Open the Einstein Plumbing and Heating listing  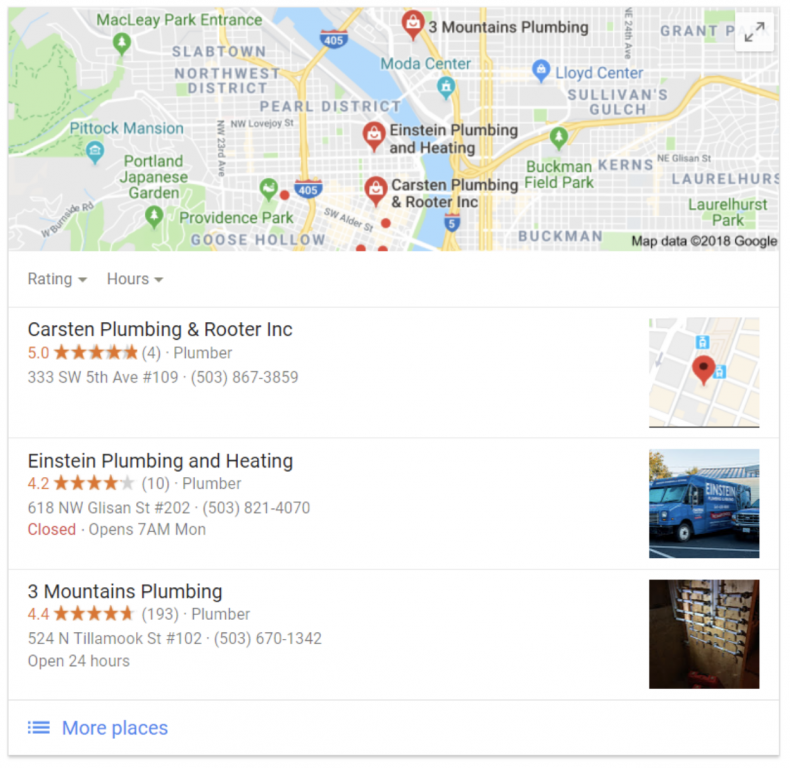coord(160,461)
